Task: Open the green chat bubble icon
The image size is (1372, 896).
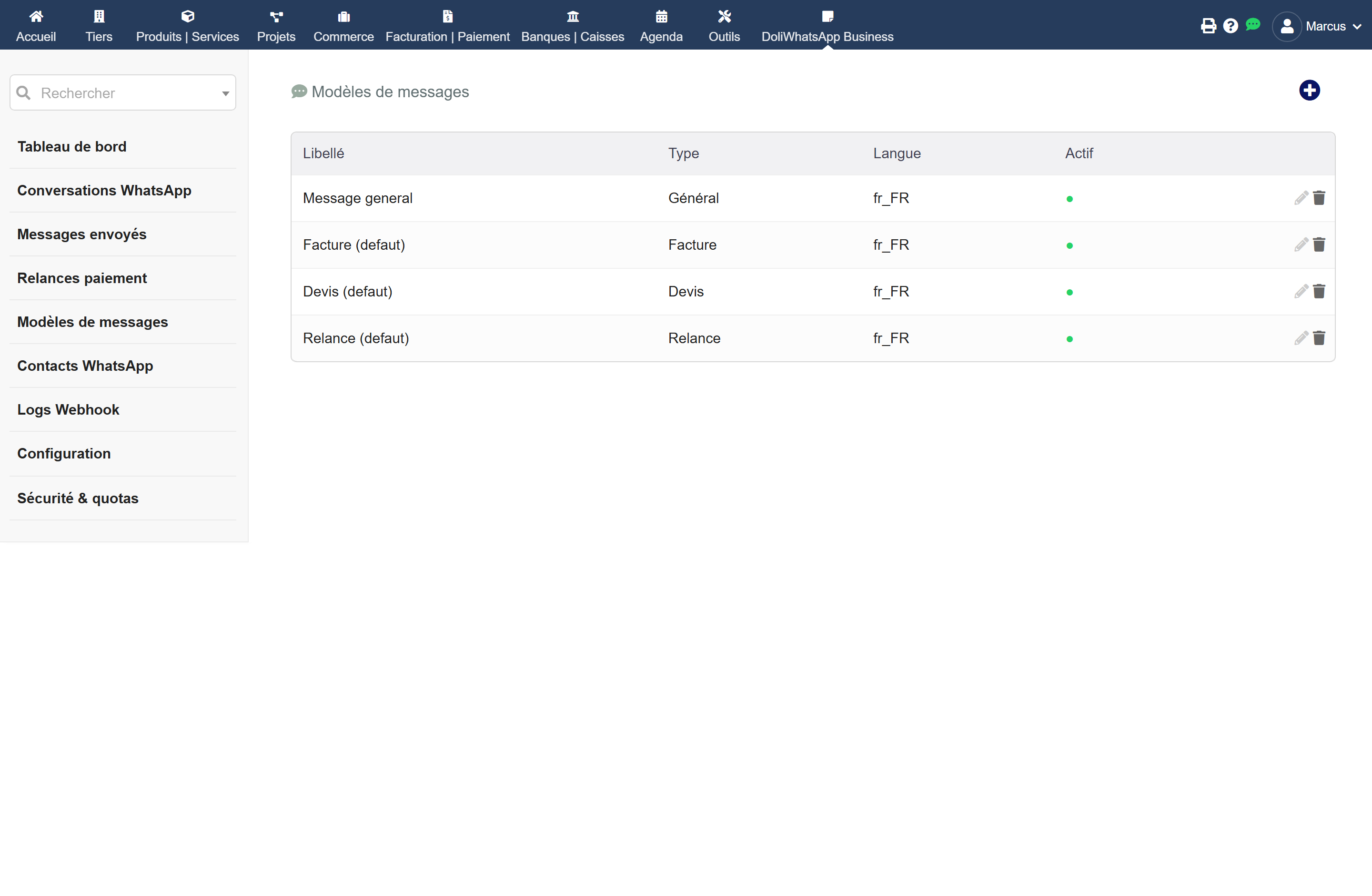Action: [x=1253, y=24]
